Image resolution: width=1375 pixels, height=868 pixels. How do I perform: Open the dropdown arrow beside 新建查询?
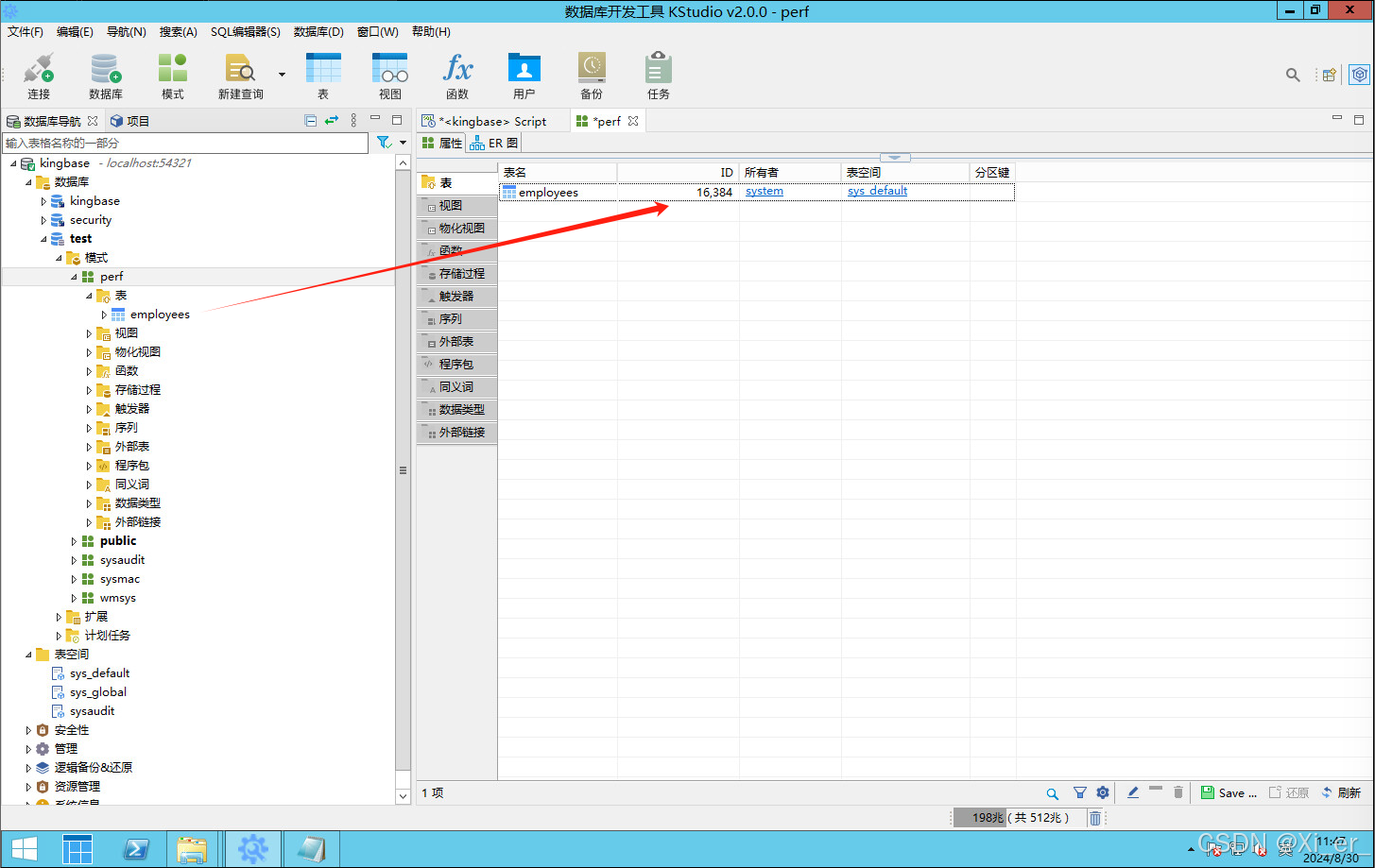coord(282,74)
